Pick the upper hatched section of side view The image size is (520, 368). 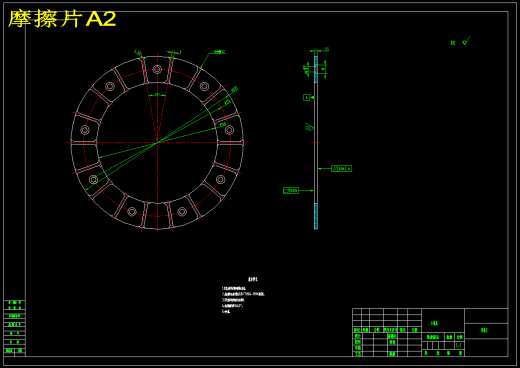click(x=316, y=69)
